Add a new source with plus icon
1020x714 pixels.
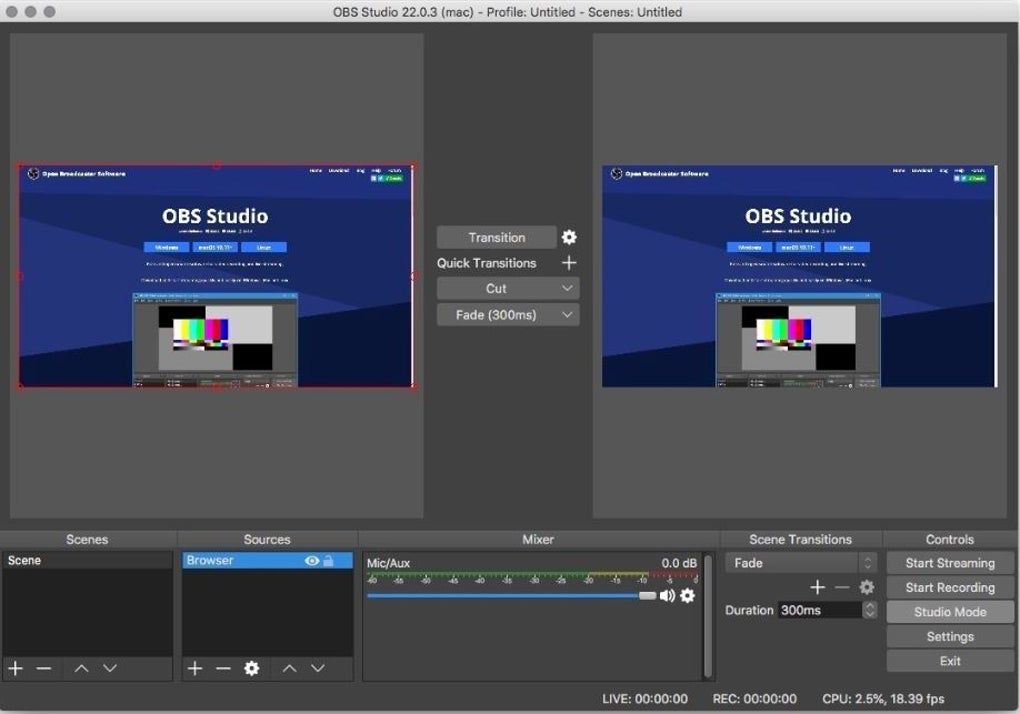point(195,668)
